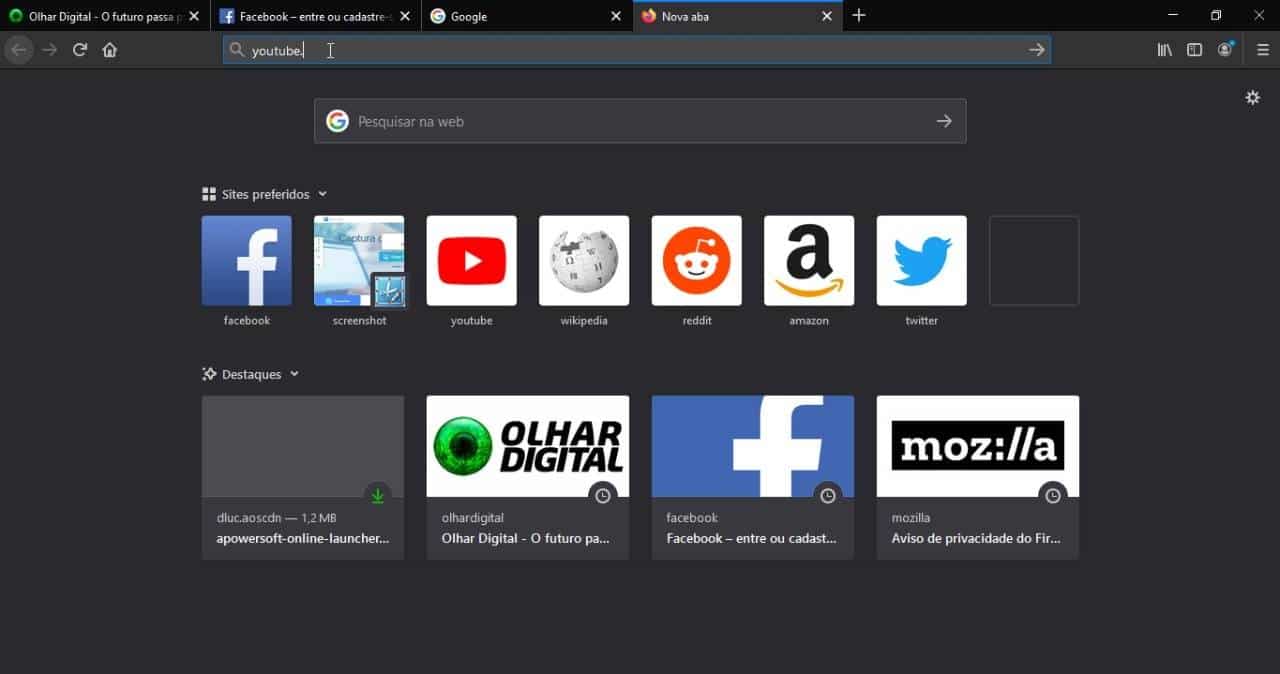Viewport: 1280px width, 674px height.
Task: Open the amazon top site tile
Action: 809,261
